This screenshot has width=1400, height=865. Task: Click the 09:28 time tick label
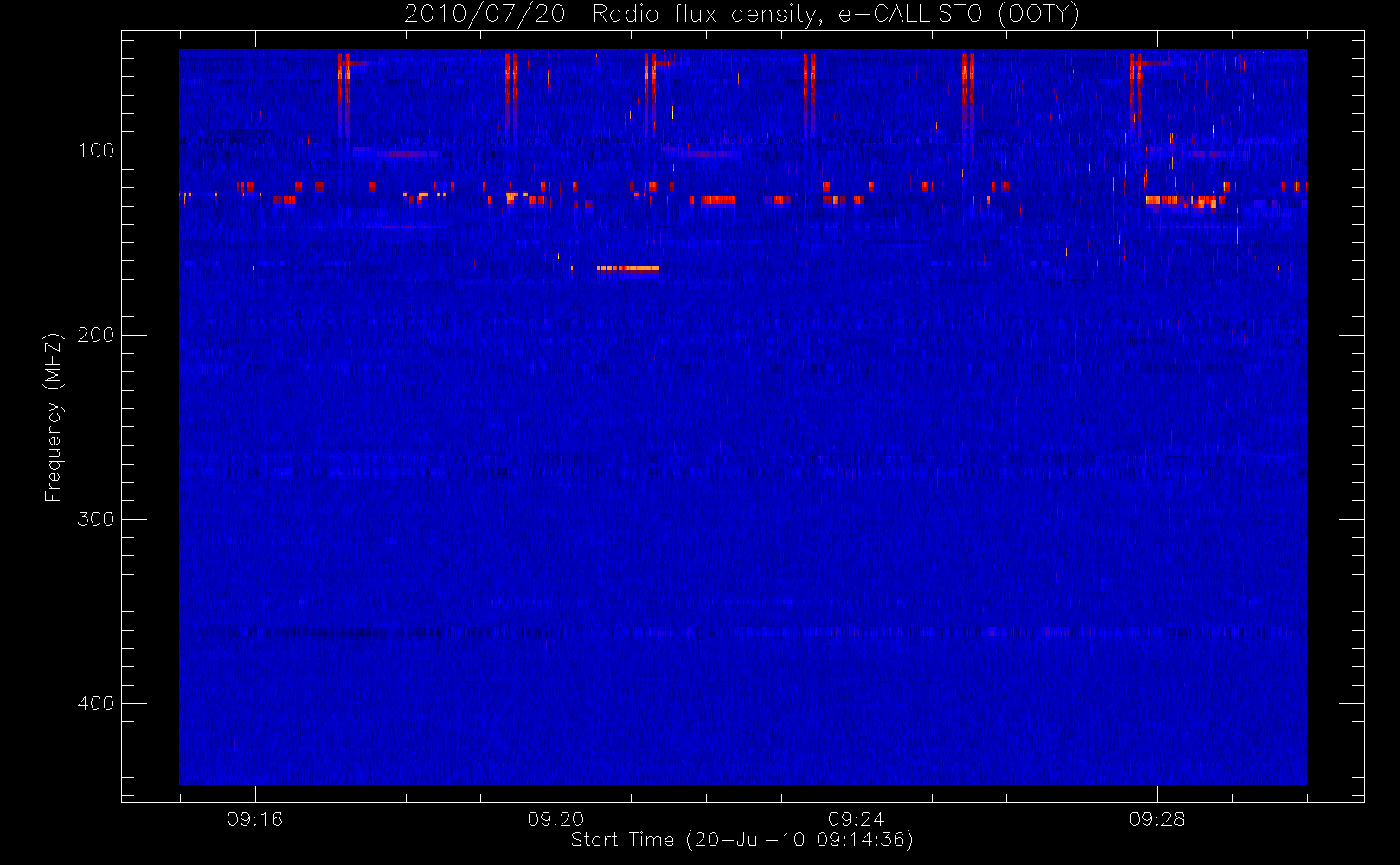point(1157,819)
